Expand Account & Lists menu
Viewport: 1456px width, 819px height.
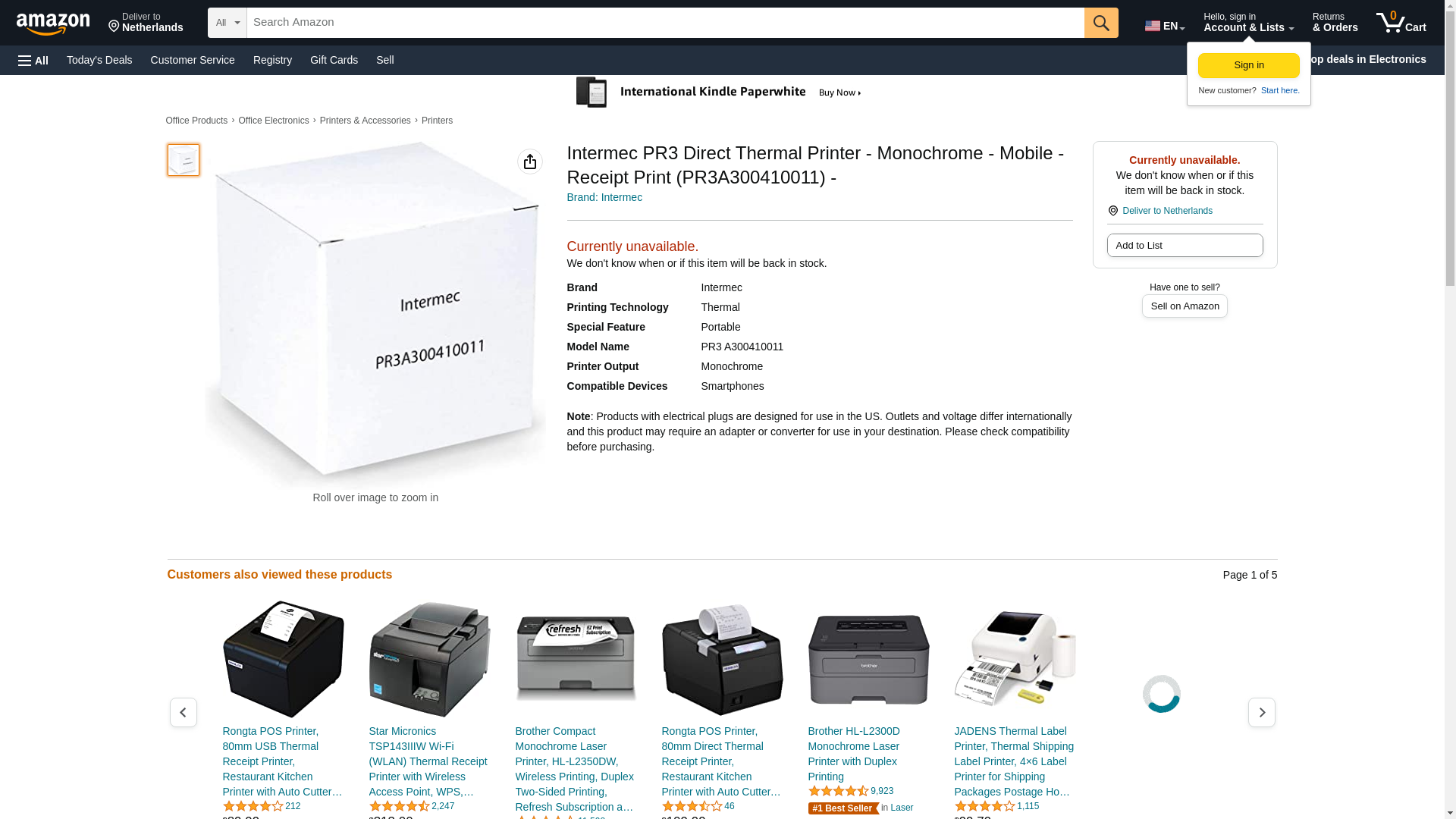click(x=1248, y=23)
